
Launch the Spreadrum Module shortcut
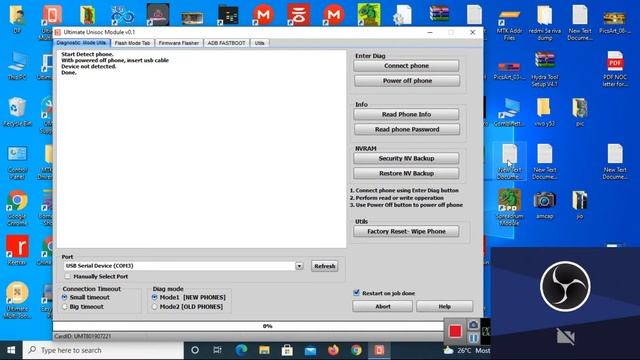point(509,207)
